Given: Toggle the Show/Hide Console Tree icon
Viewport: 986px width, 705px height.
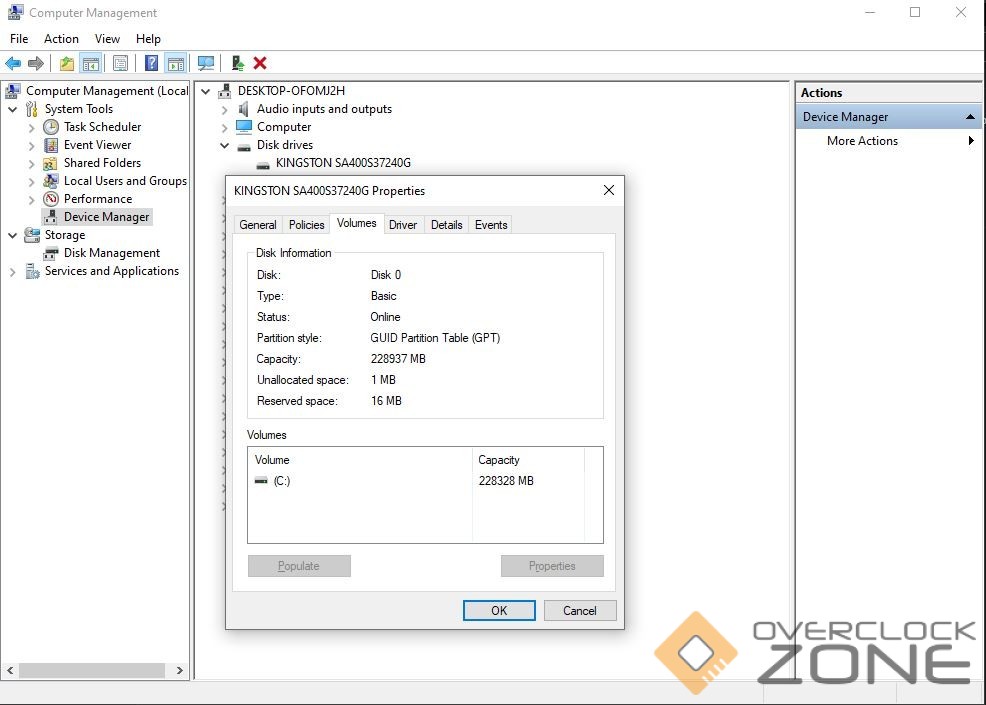Looking at the screenshot, I should pyautogui.click(x=91, y=63).
